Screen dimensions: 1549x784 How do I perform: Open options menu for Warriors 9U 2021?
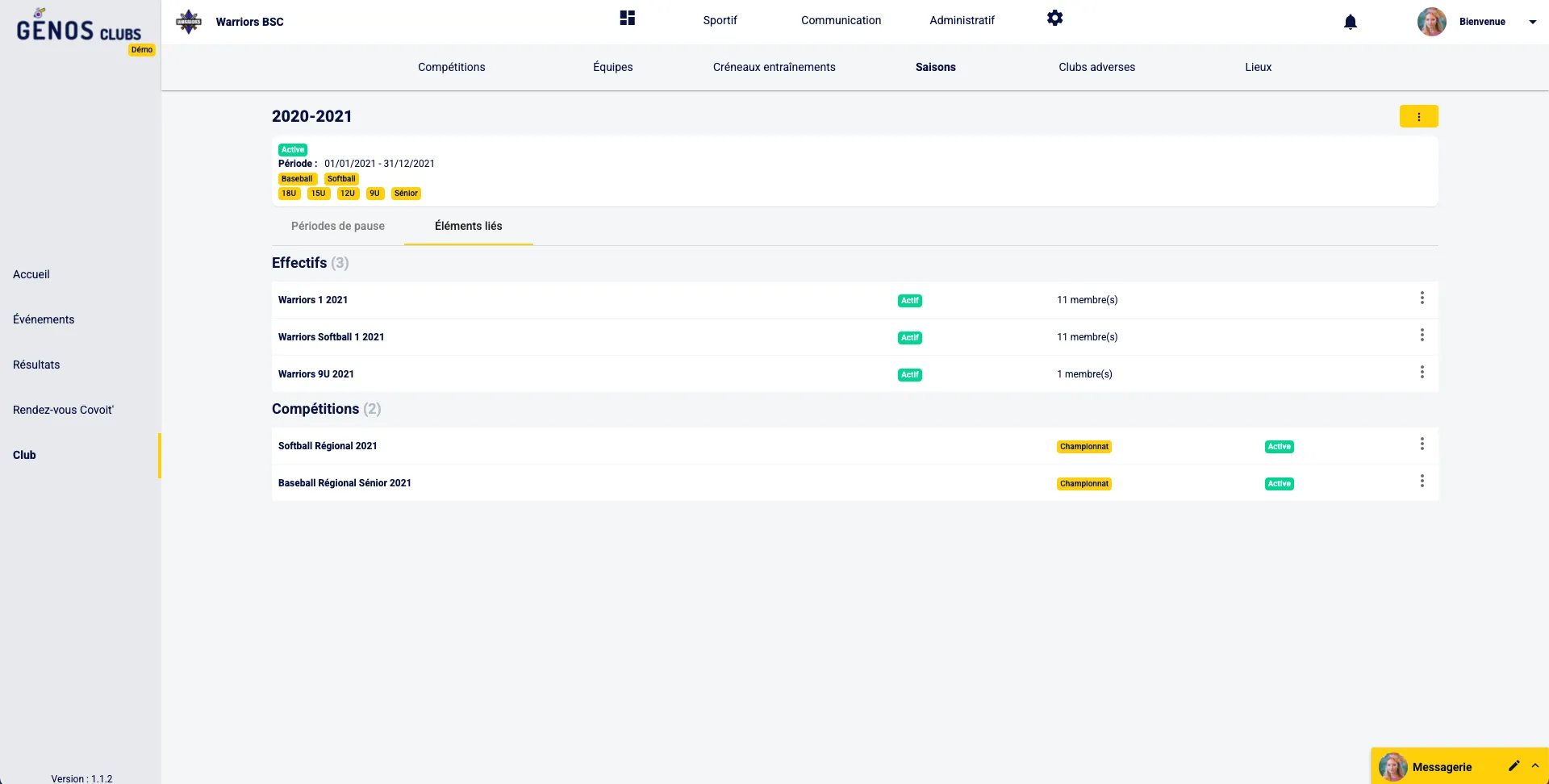1422,373
